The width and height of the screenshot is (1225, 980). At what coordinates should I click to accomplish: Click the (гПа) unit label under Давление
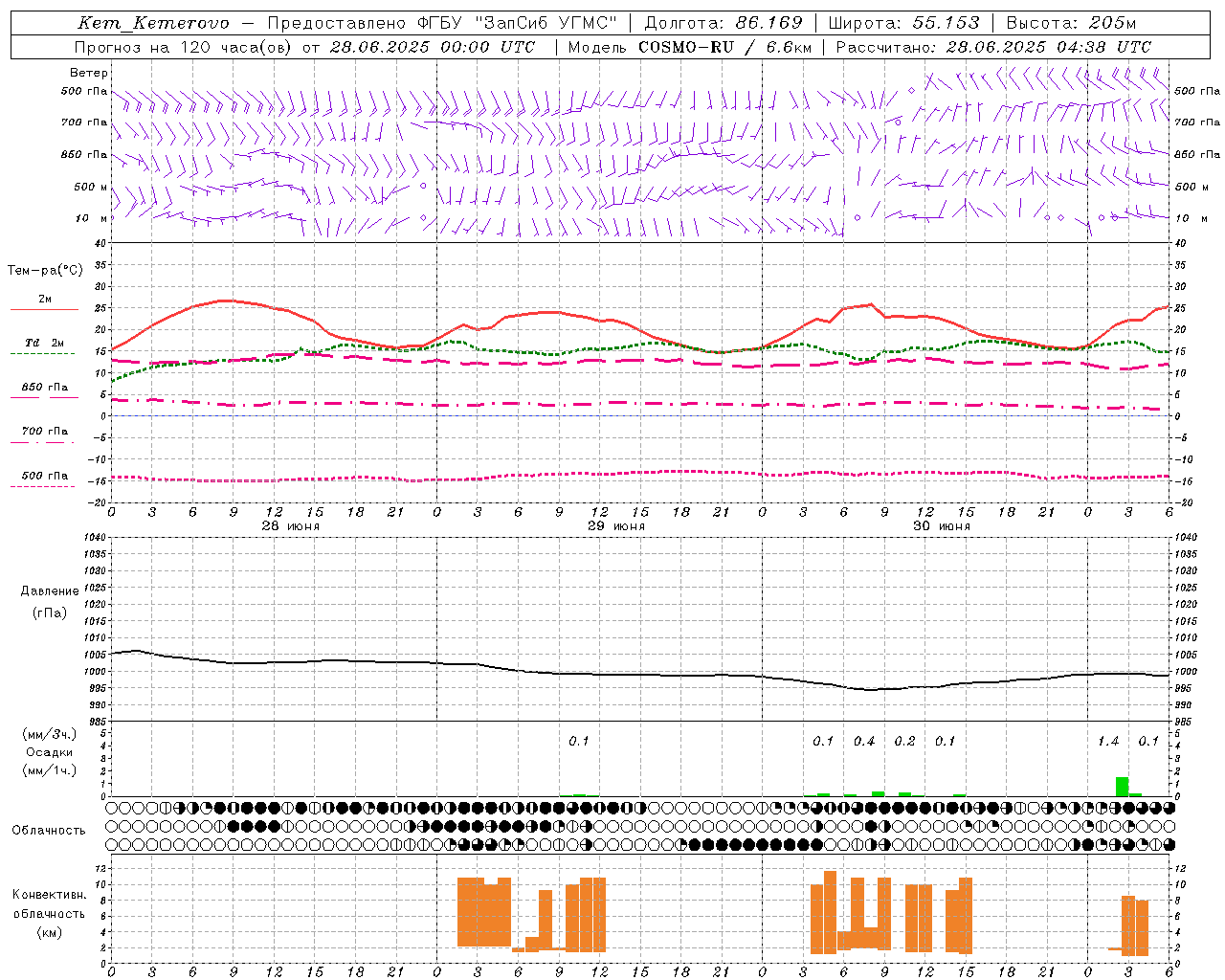click(50, 612)
